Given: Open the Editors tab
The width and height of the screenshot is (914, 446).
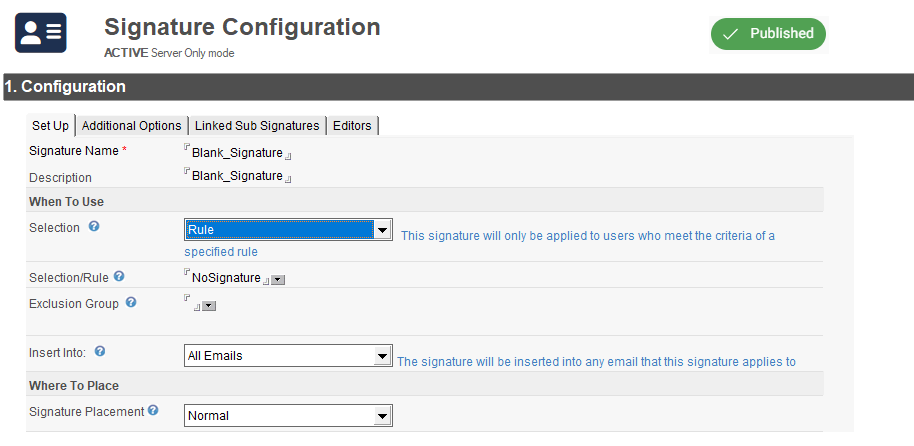Looking at the screenshot, I should tap(352, 125).
